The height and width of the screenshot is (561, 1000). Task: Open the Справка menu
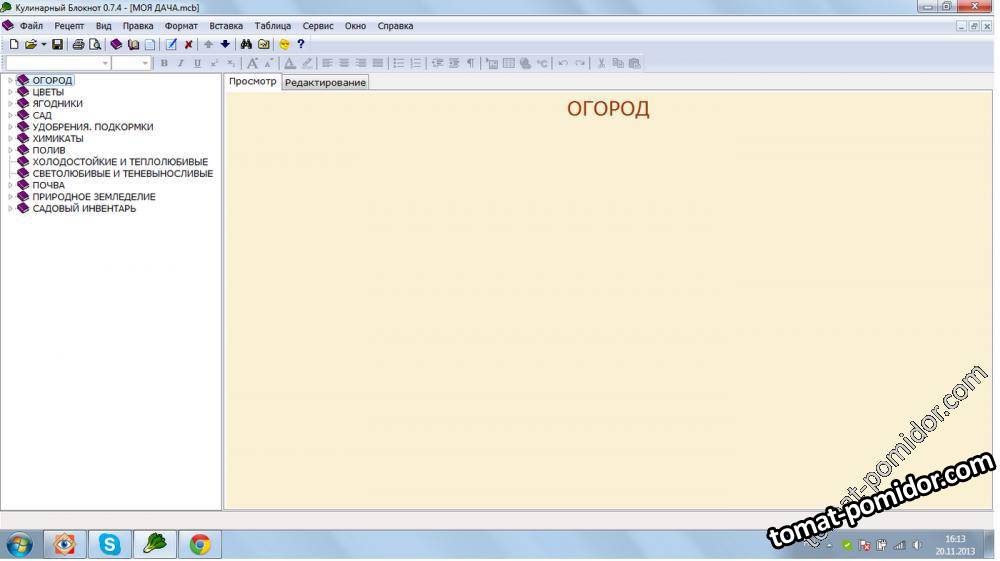tap(395, 26)
